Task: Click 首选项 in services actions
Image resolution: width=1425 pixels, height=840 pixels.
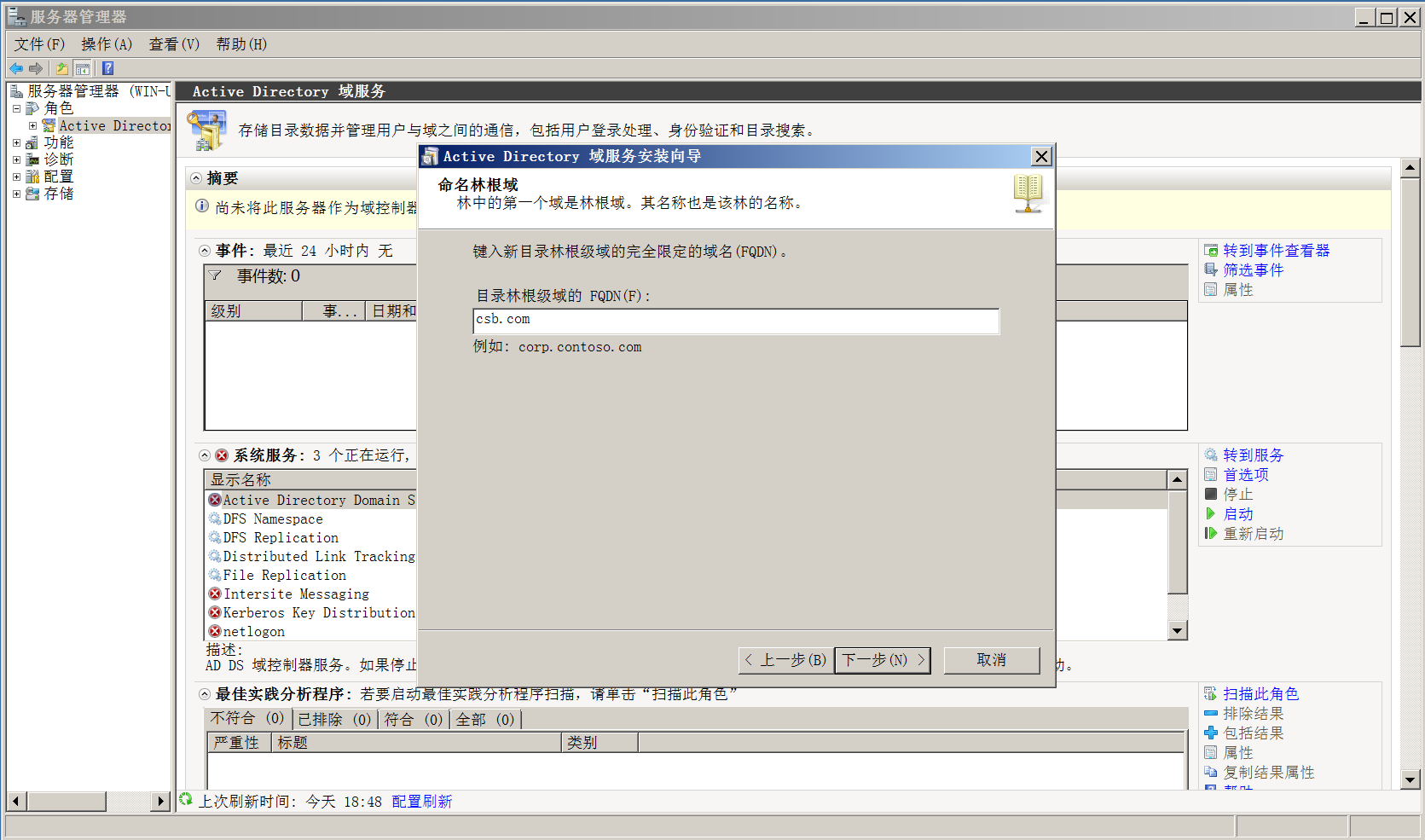Action: (1245, 475)
